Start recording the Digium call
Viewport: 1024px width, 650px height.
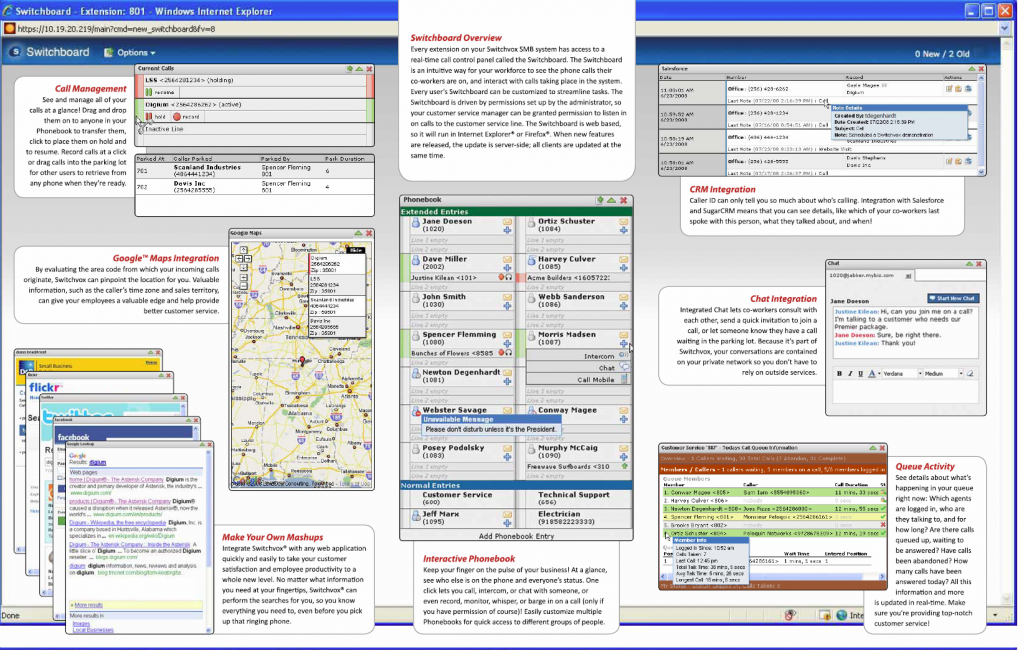186,117
